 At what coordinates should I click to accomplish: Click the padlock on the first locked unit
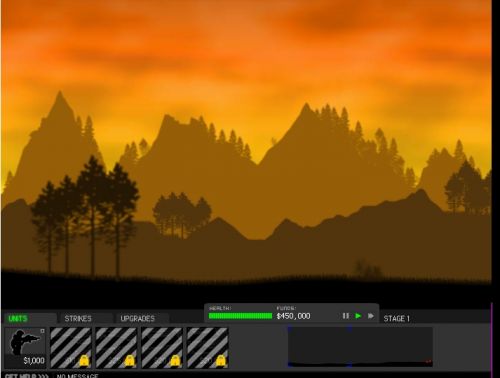pos(84,360)
